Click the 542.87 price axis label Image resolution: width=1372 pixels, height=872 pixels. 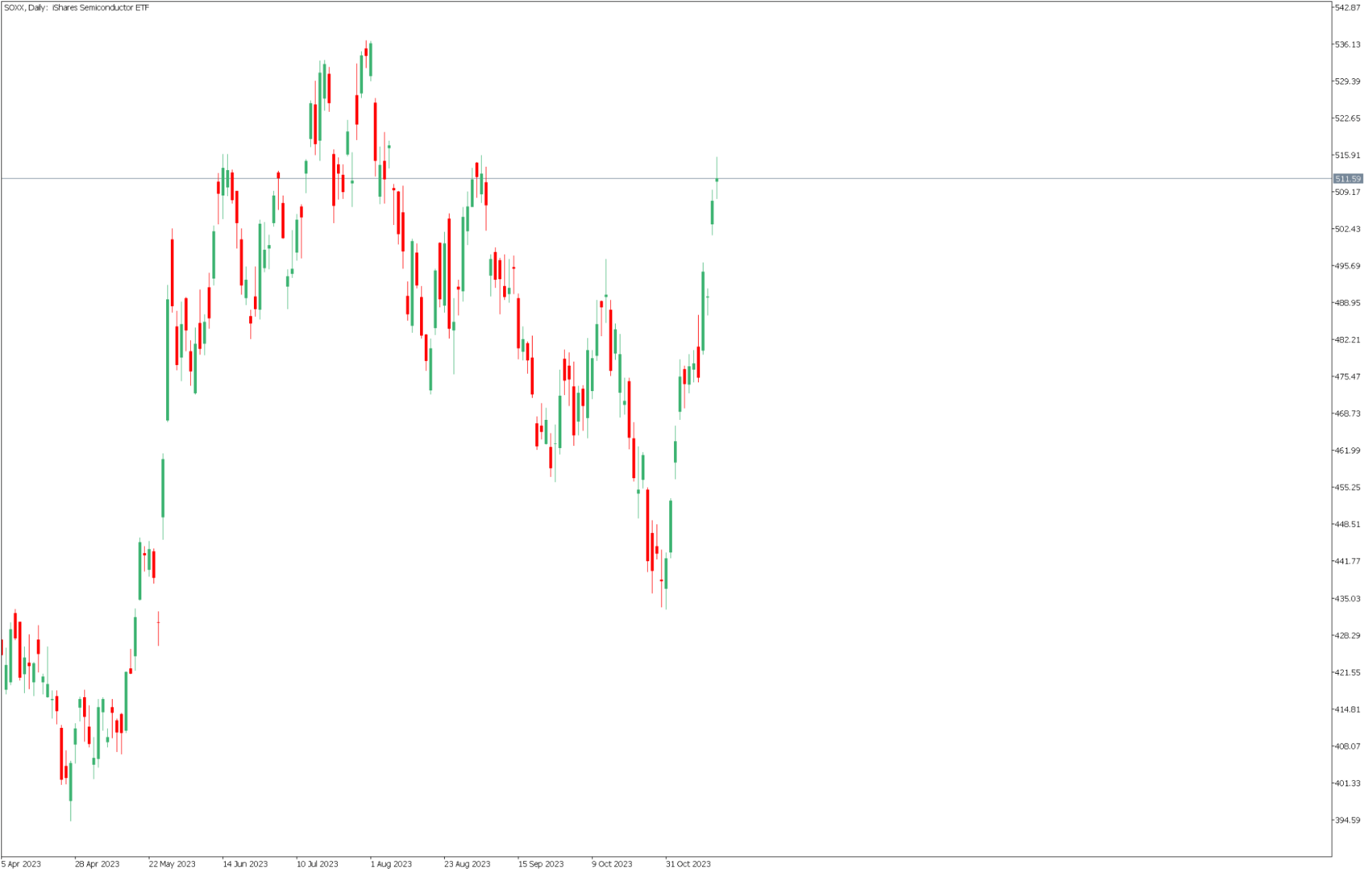[1347, 8]
